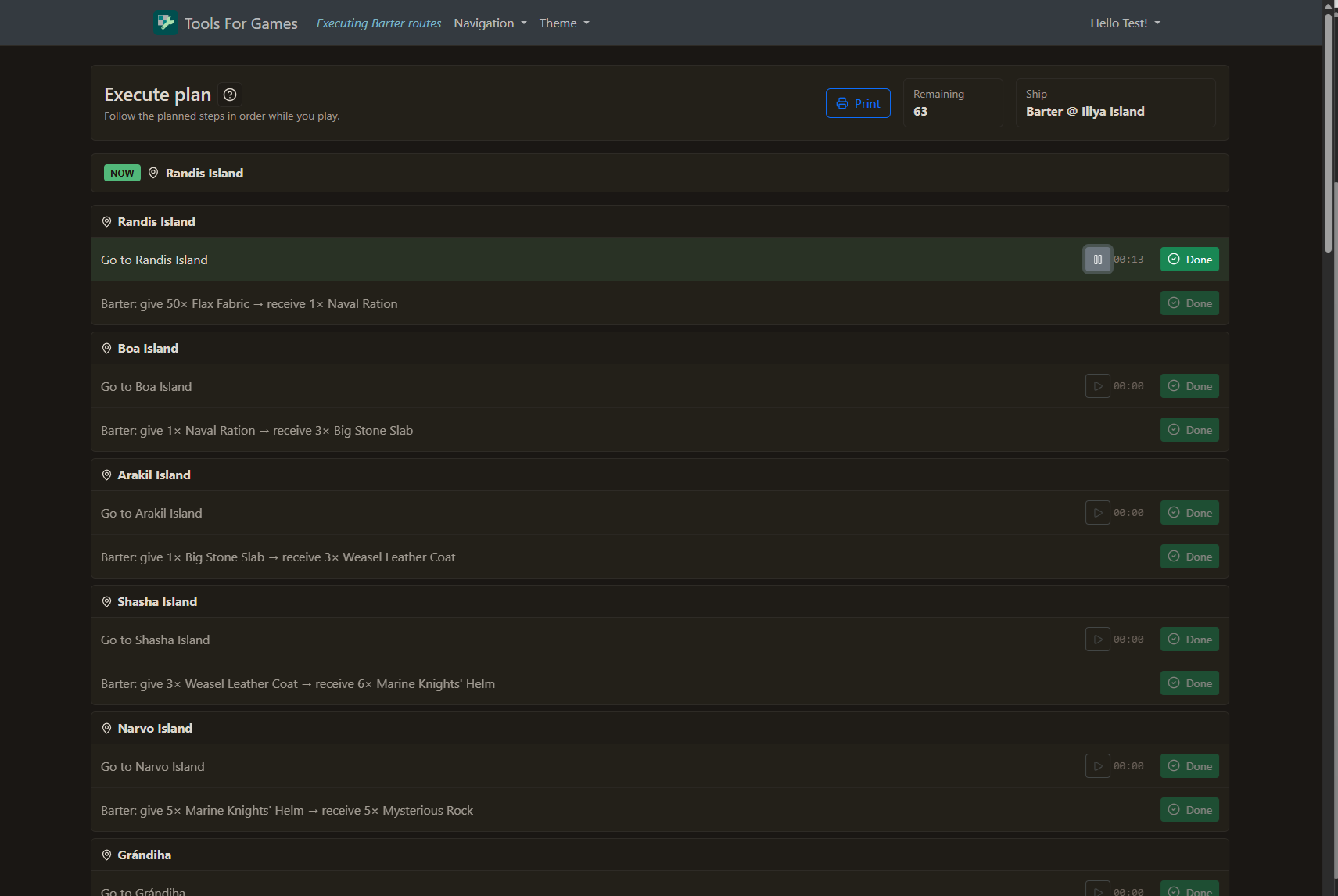
Task: Start the Go to Arakil Island timer
Action: 1098,513
